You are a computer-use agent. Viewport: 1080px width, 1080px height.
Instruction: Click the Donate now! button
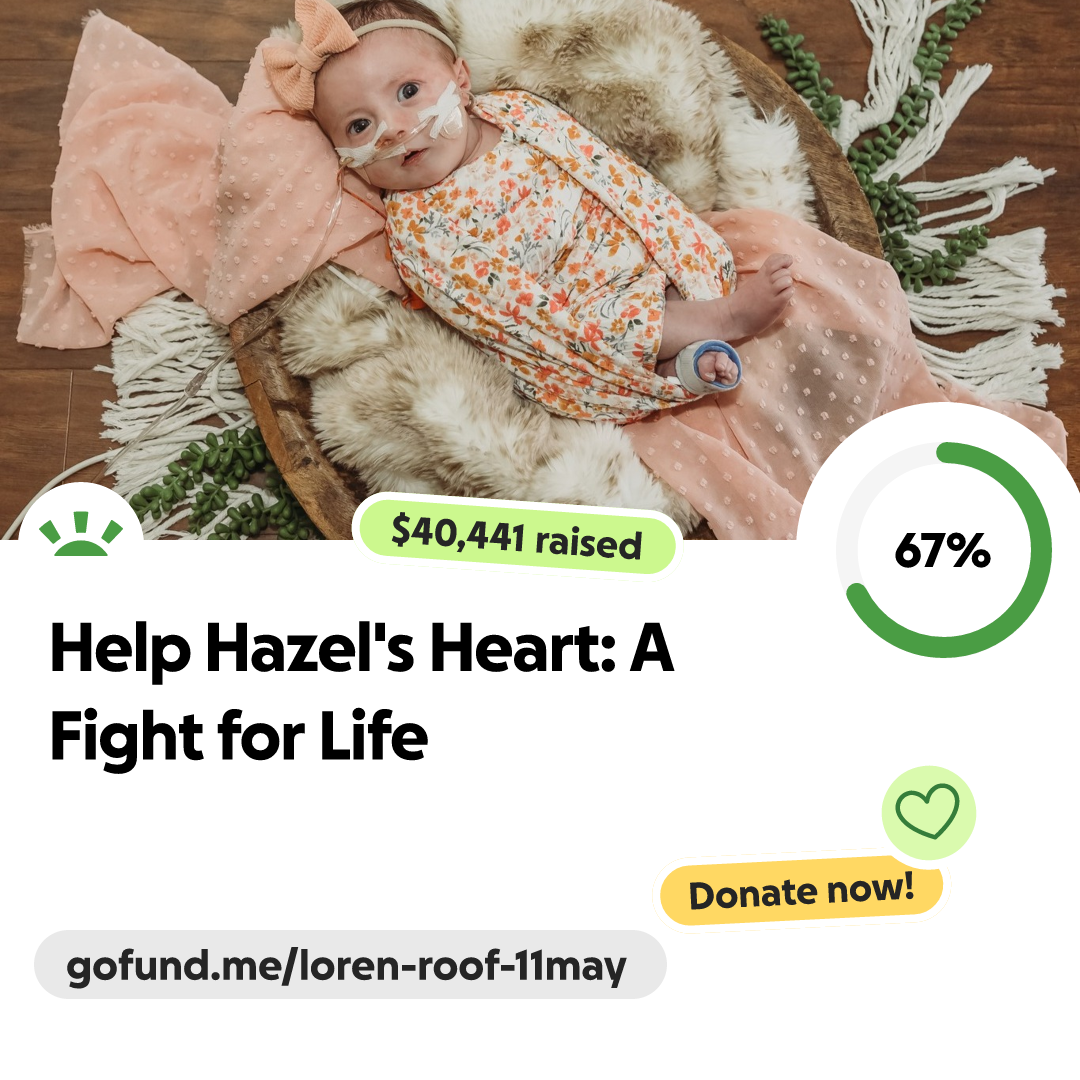point(801,891)
